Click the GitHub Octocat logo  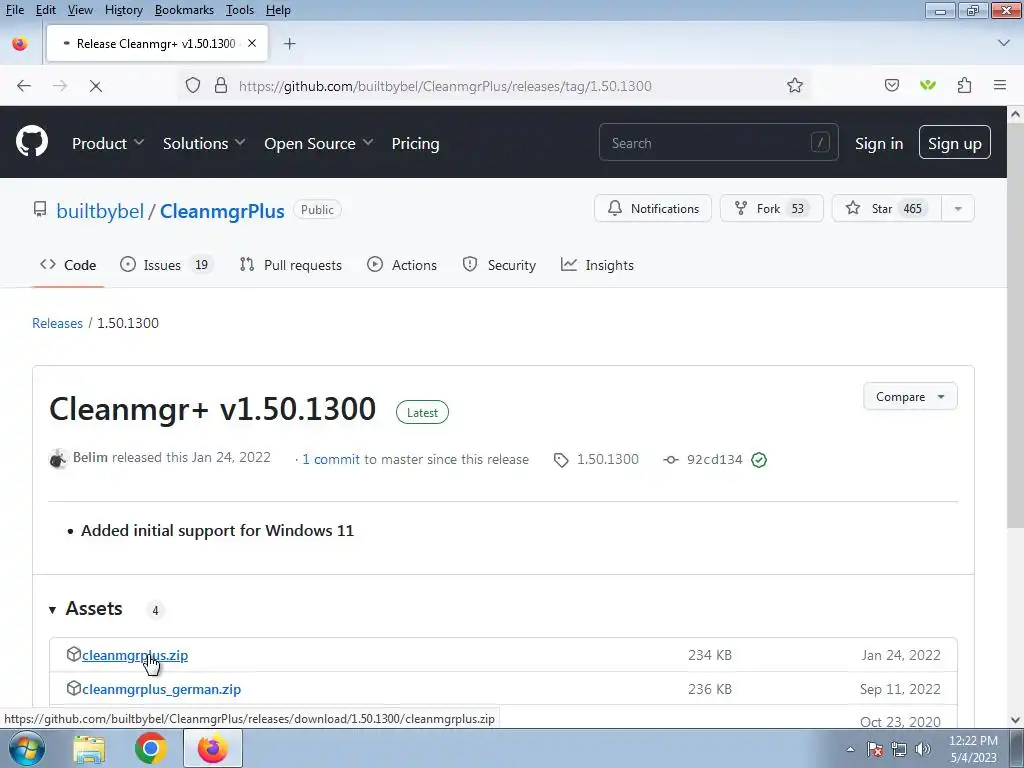[31, 141]
